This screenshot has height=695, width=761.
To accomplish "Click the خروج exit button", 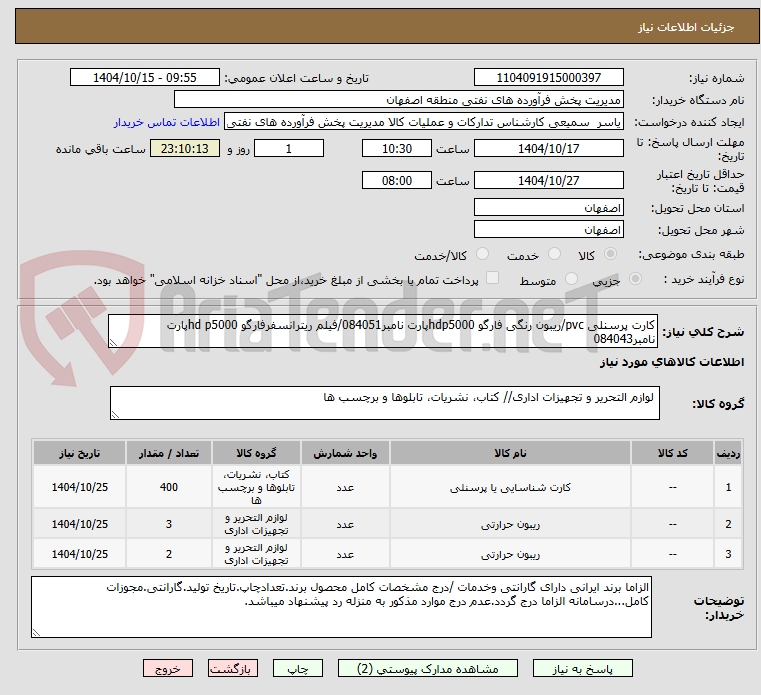I will [x=168, y=668].
